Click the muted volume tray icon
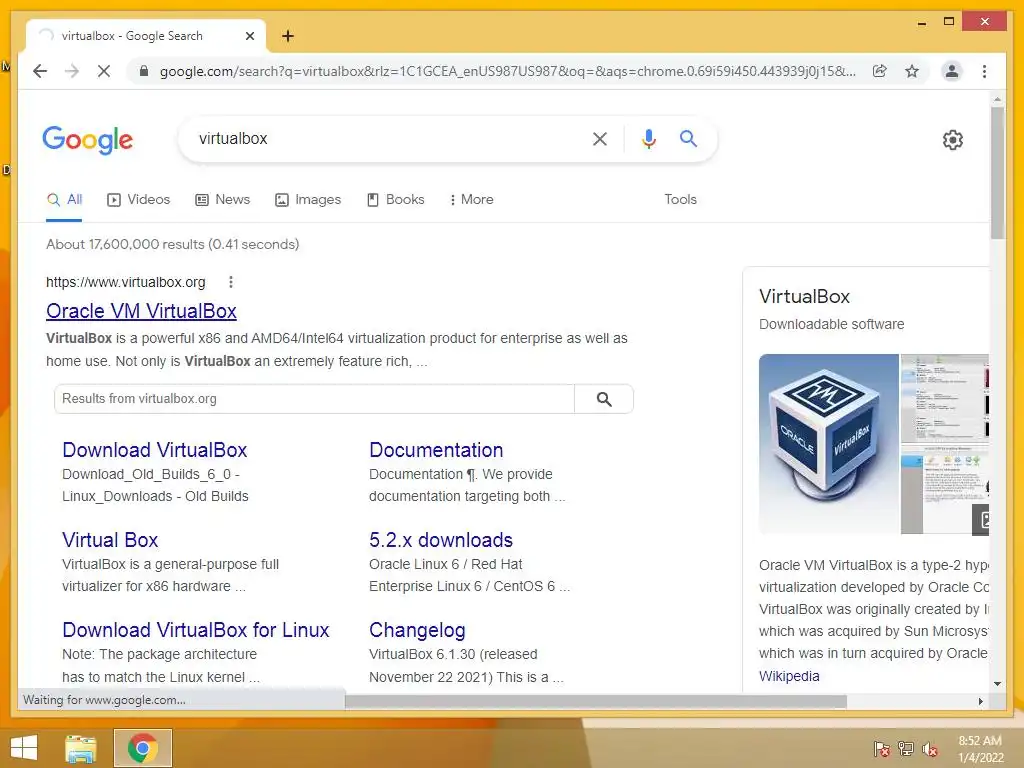The width and height of the screenshot is (1024, 768). coord(930,749)
